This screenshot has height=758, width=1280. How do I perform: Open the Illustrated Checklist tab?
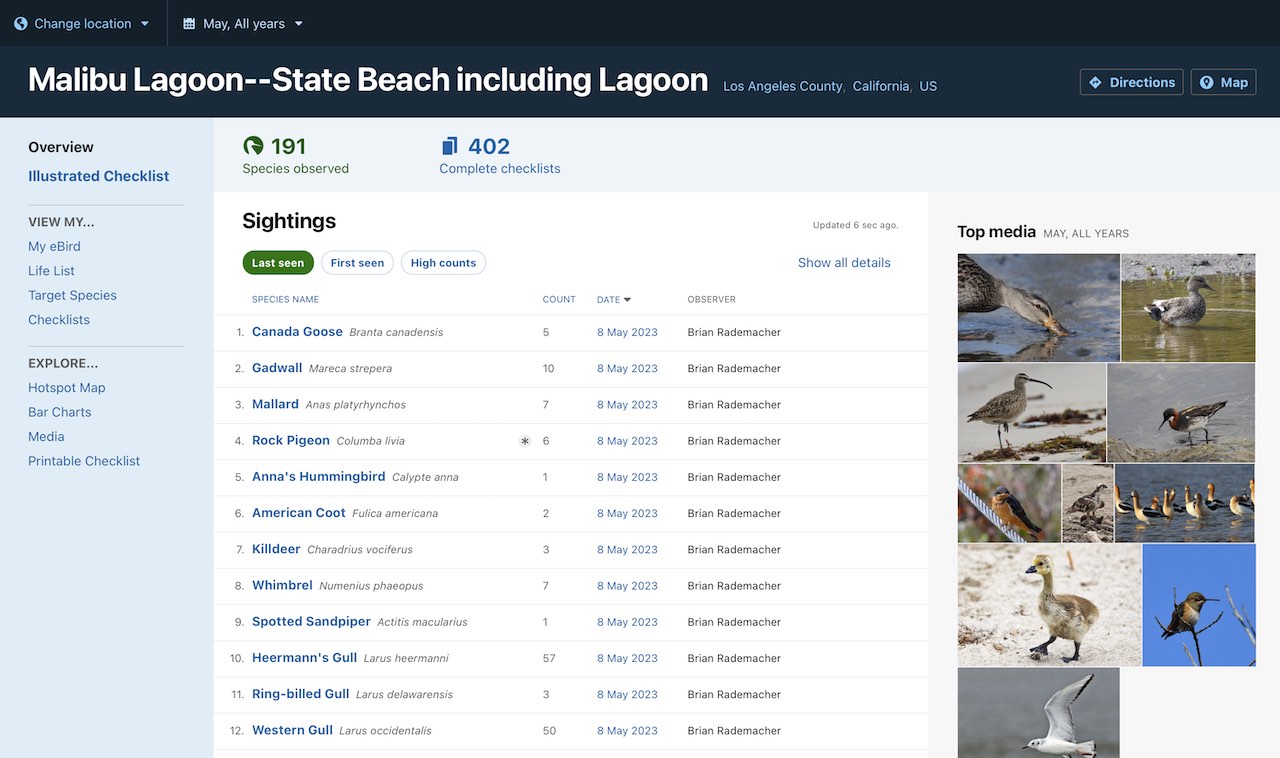(98, 176)
